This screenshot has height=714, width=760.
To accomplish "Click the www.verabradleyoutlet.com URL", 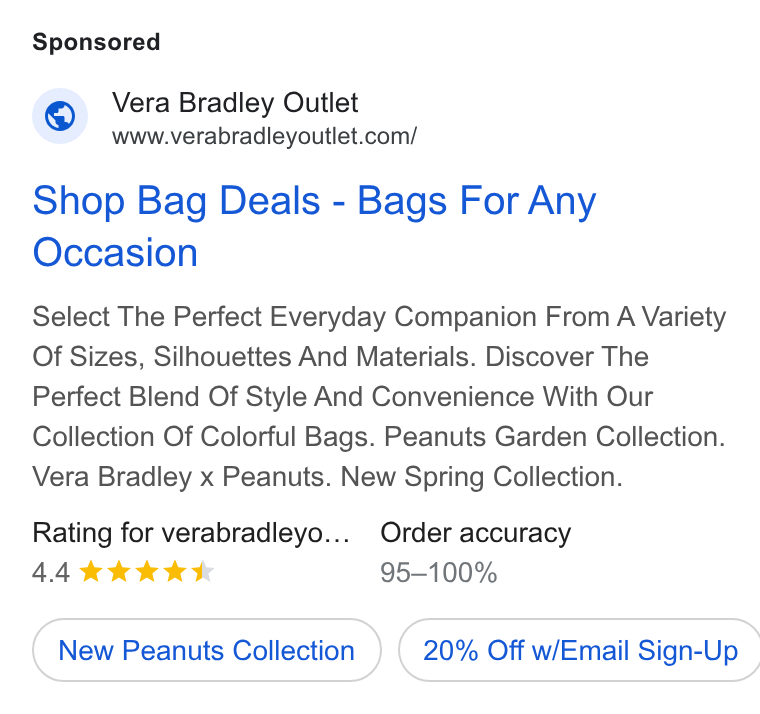I will (264, 136).
